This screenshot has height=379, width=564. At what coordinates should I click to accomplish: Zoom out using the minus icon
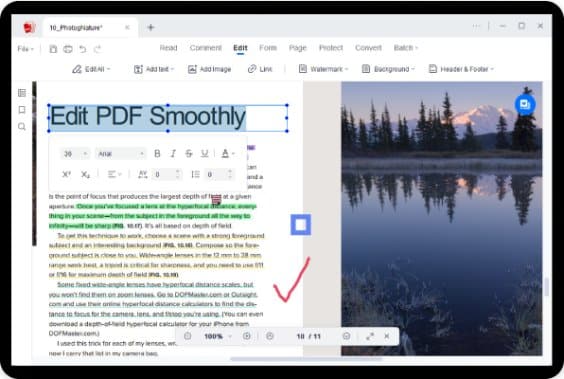click(188, 336)
